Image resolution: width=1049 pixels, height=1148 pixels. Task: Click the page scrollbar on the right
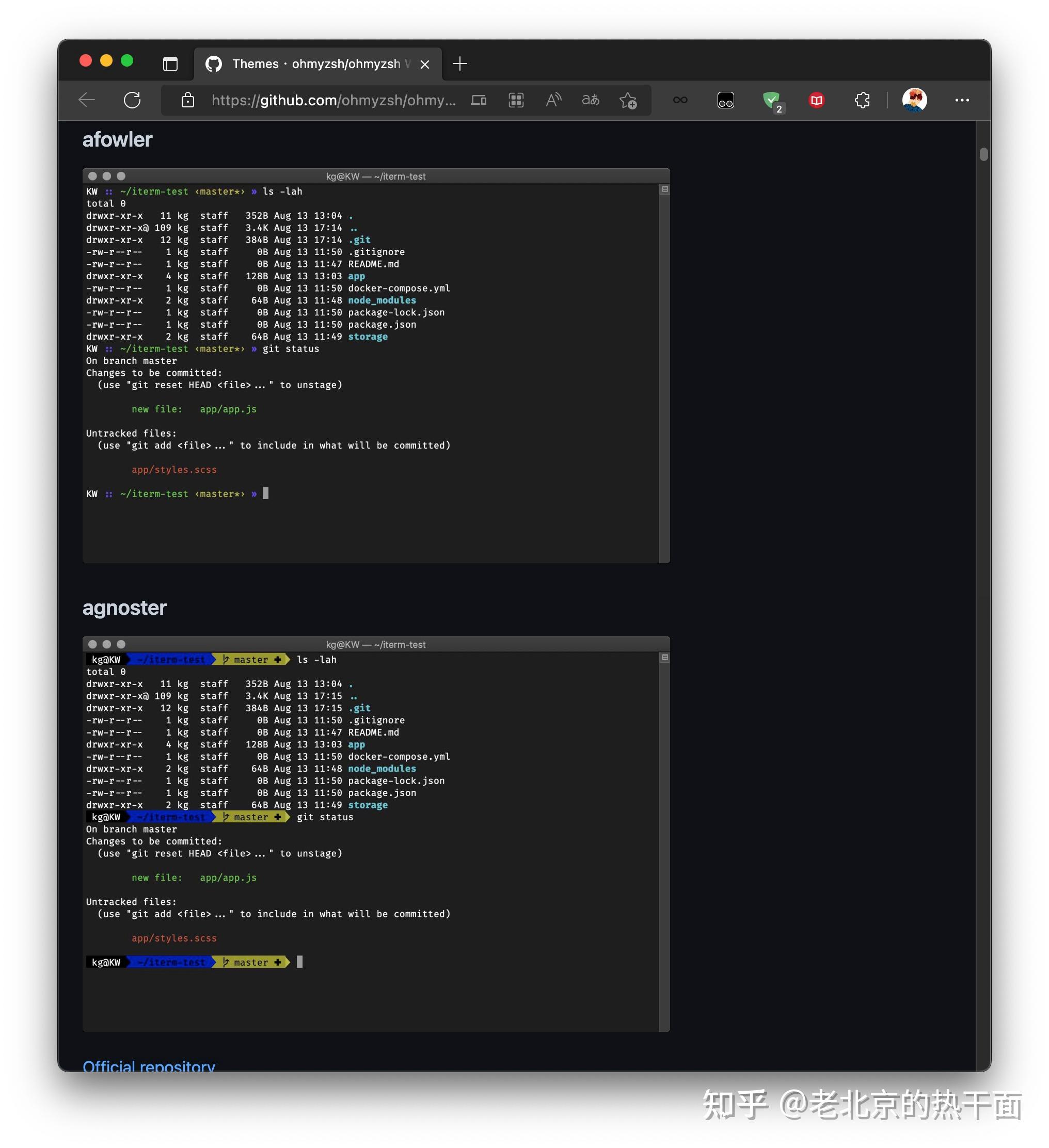click(x=983, y=154)
